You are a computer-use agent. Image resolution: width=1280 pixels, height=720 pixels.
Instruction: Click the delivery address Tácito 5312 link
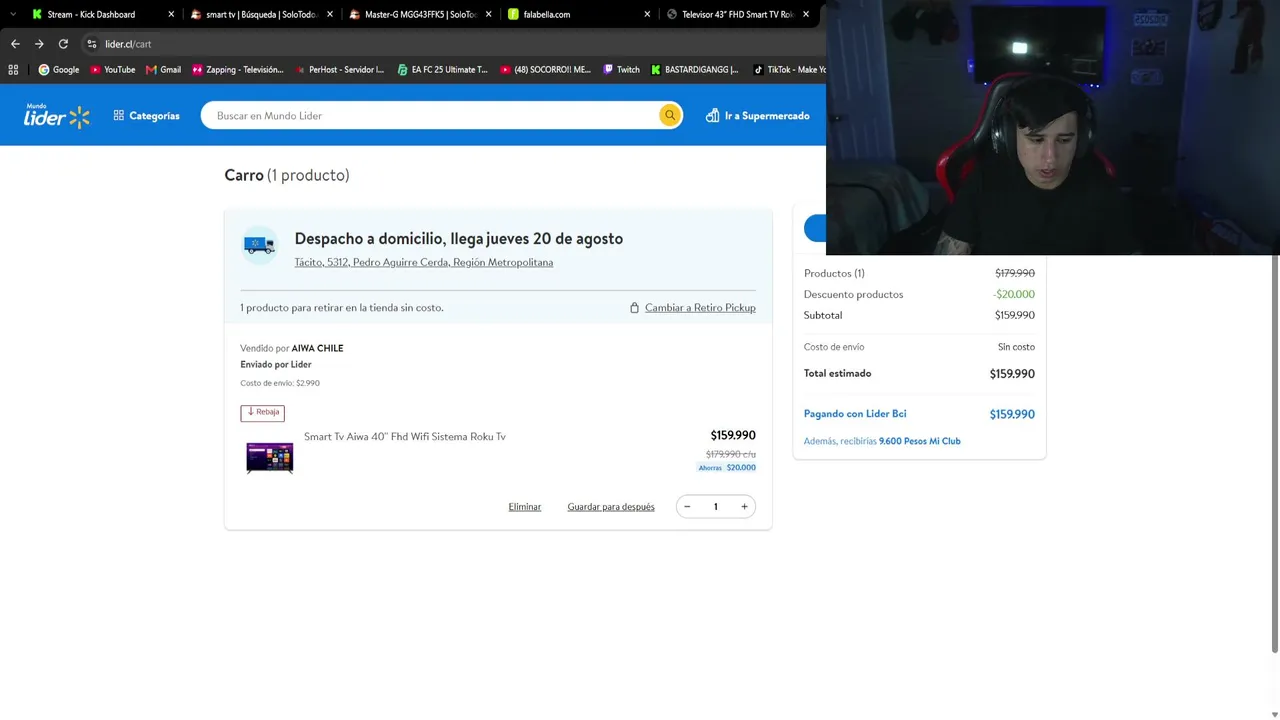423,262
